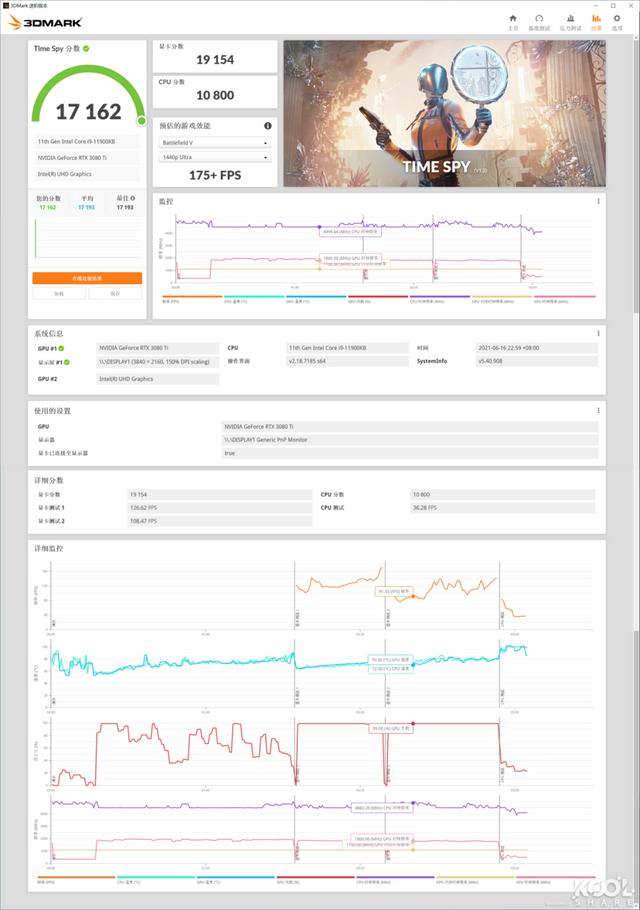640x910 pixels.
Task: Open the 1440p Ultra resolution dropdown
Action: pyautogui.click(x=215, y=157)
